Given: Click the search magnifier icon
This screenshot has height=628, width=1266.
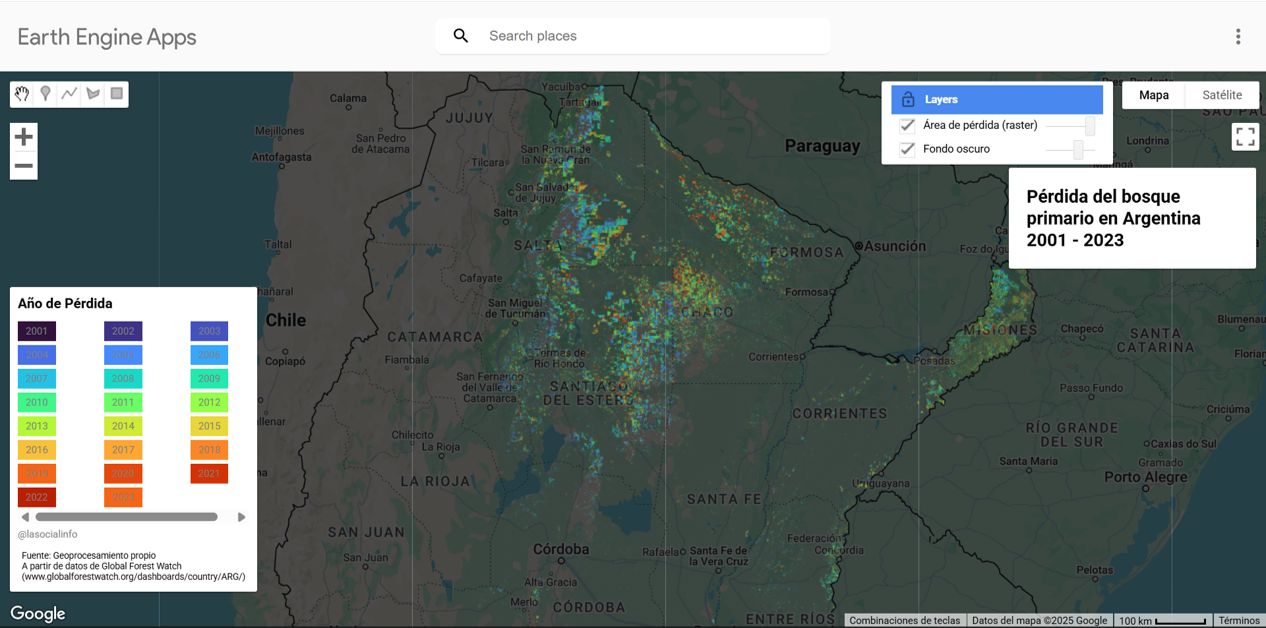Looking at the screenshot, I should click(461, 36).
